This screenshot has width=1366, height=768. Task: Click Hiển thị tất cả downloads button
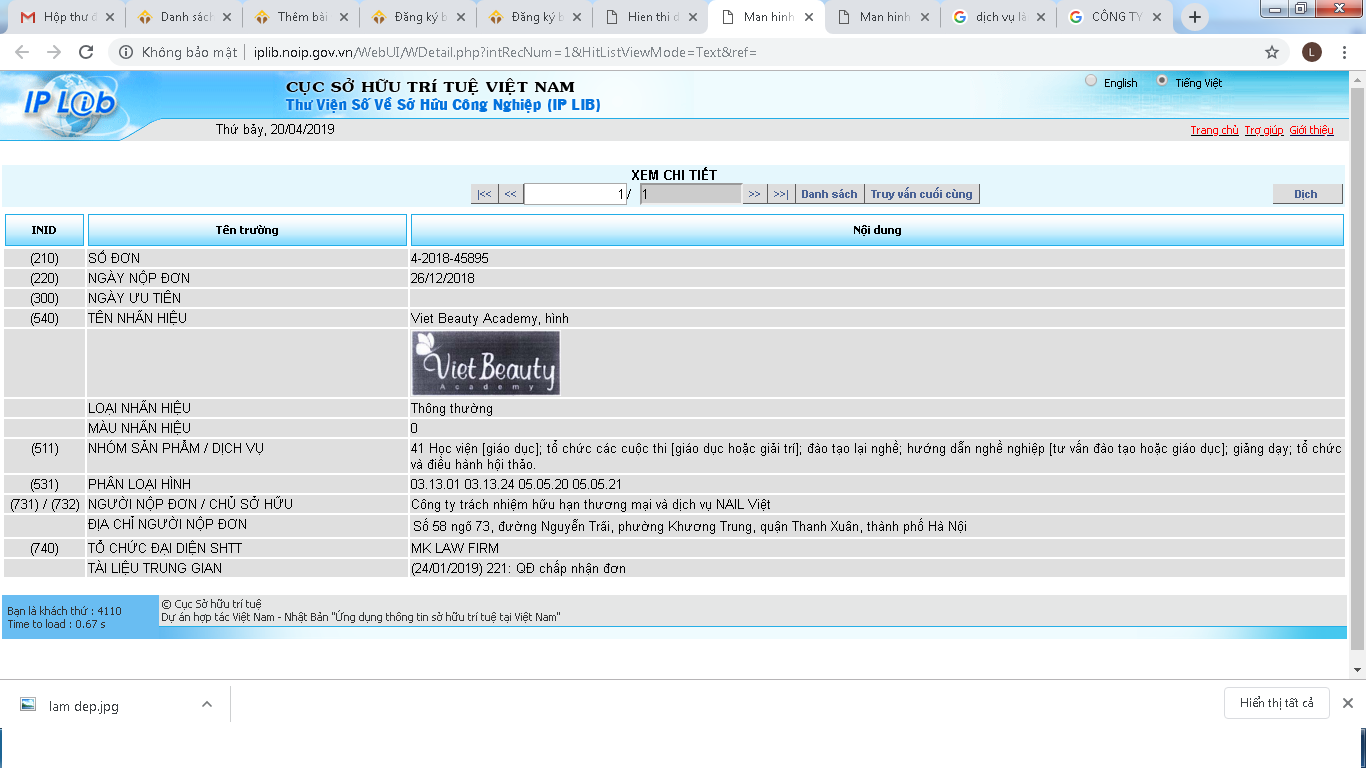pyautogui.click(x=1277, y=703)
